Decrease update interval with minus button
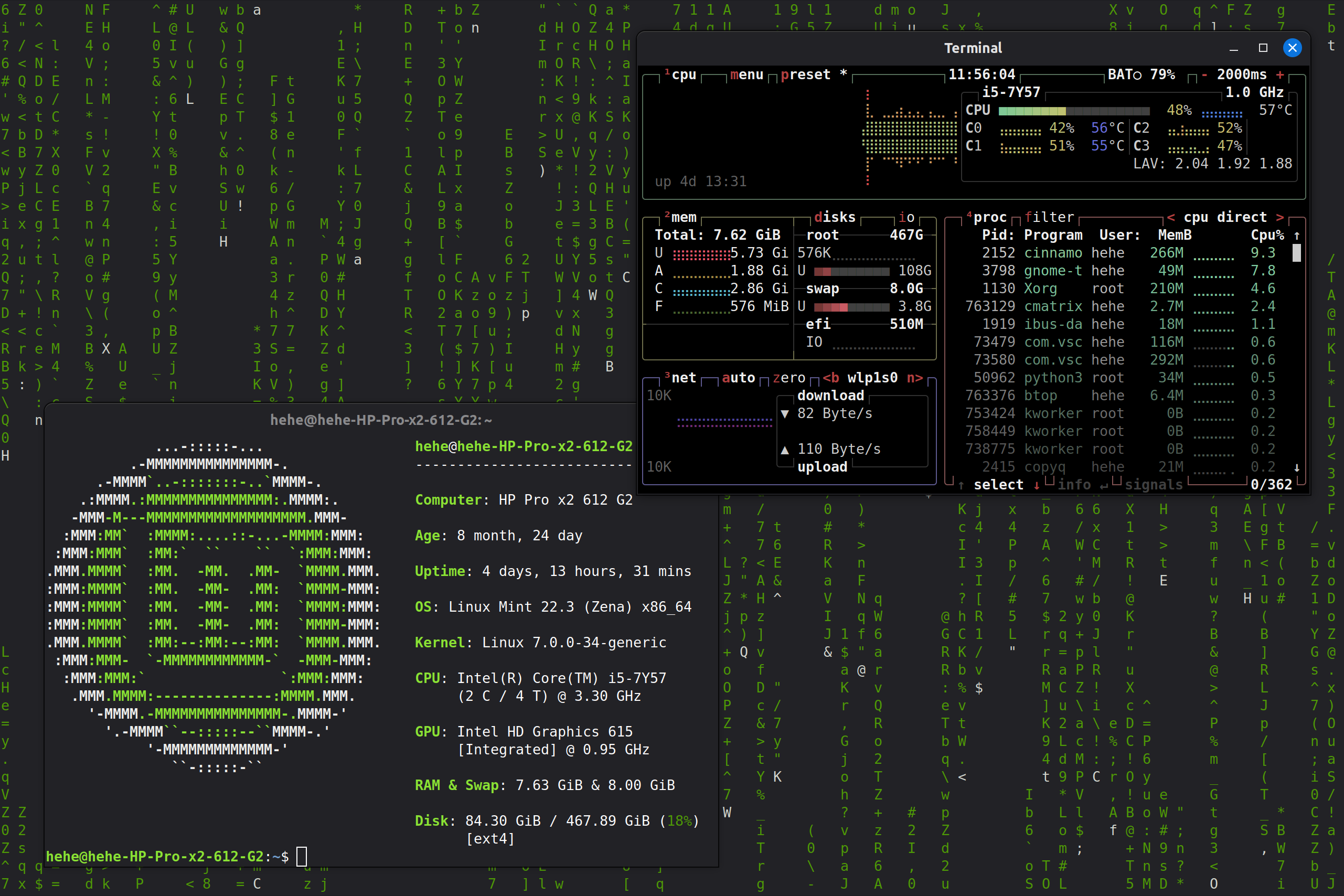The height and width of the screenshot is (896, 1344). point(1204,75)
